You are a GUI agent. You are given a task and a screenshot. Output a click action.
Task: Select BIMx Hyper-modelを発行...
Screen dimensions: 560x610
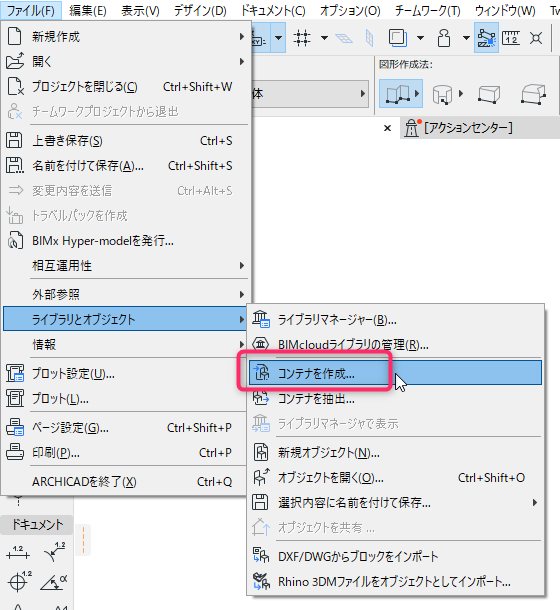(126, 241)
